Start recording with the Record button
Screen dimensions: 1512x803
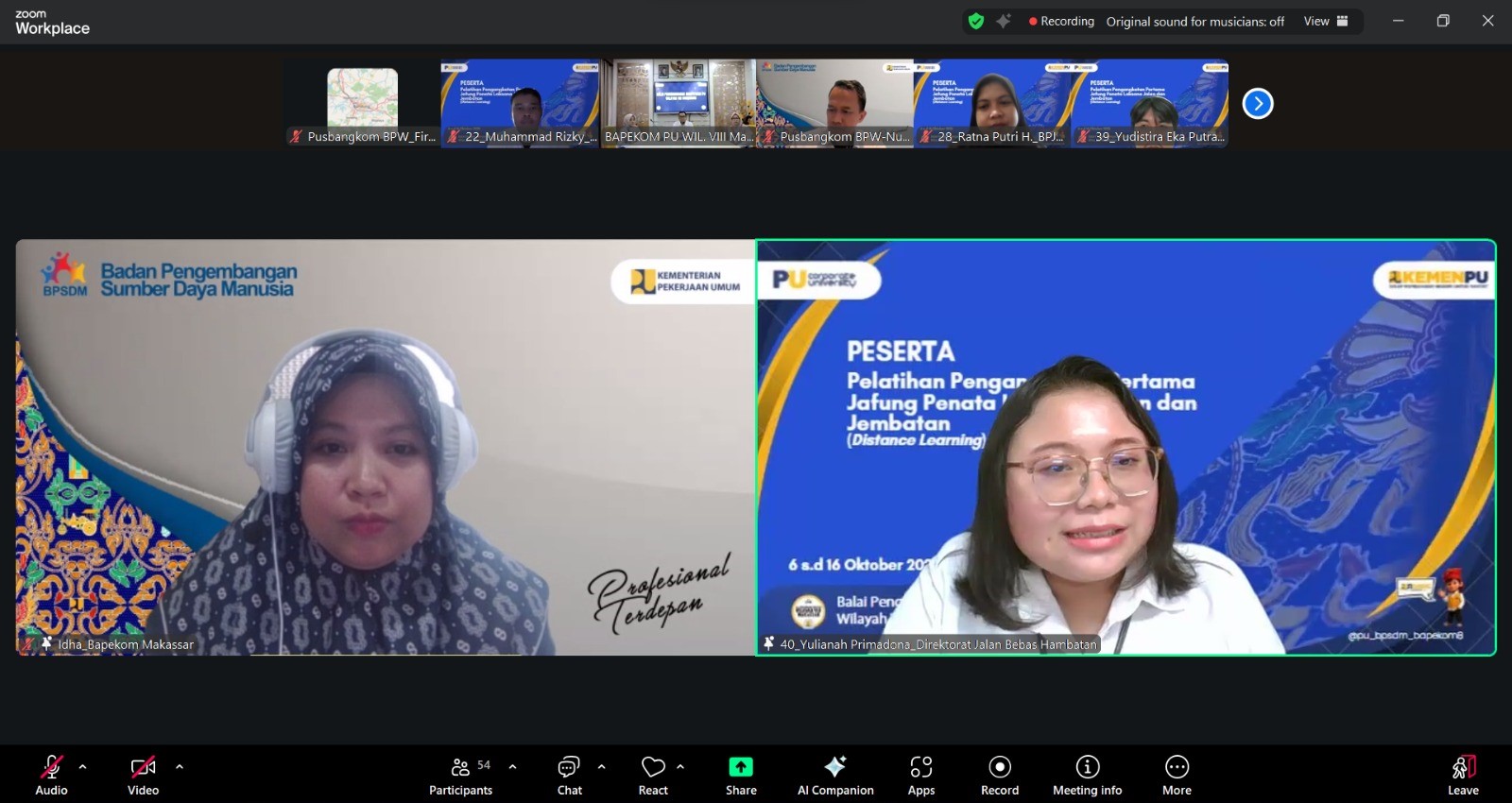tap(999, 775)
